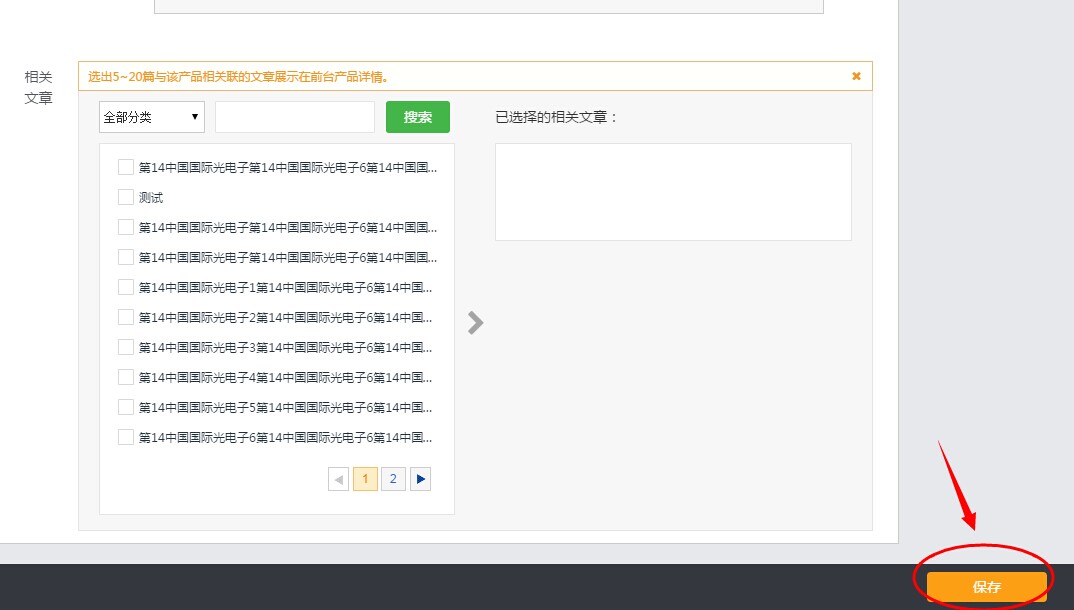The image size is (1074, 610).
Task: Focus the article search text field
Action: pyautogui.click(x=294, y=117)
